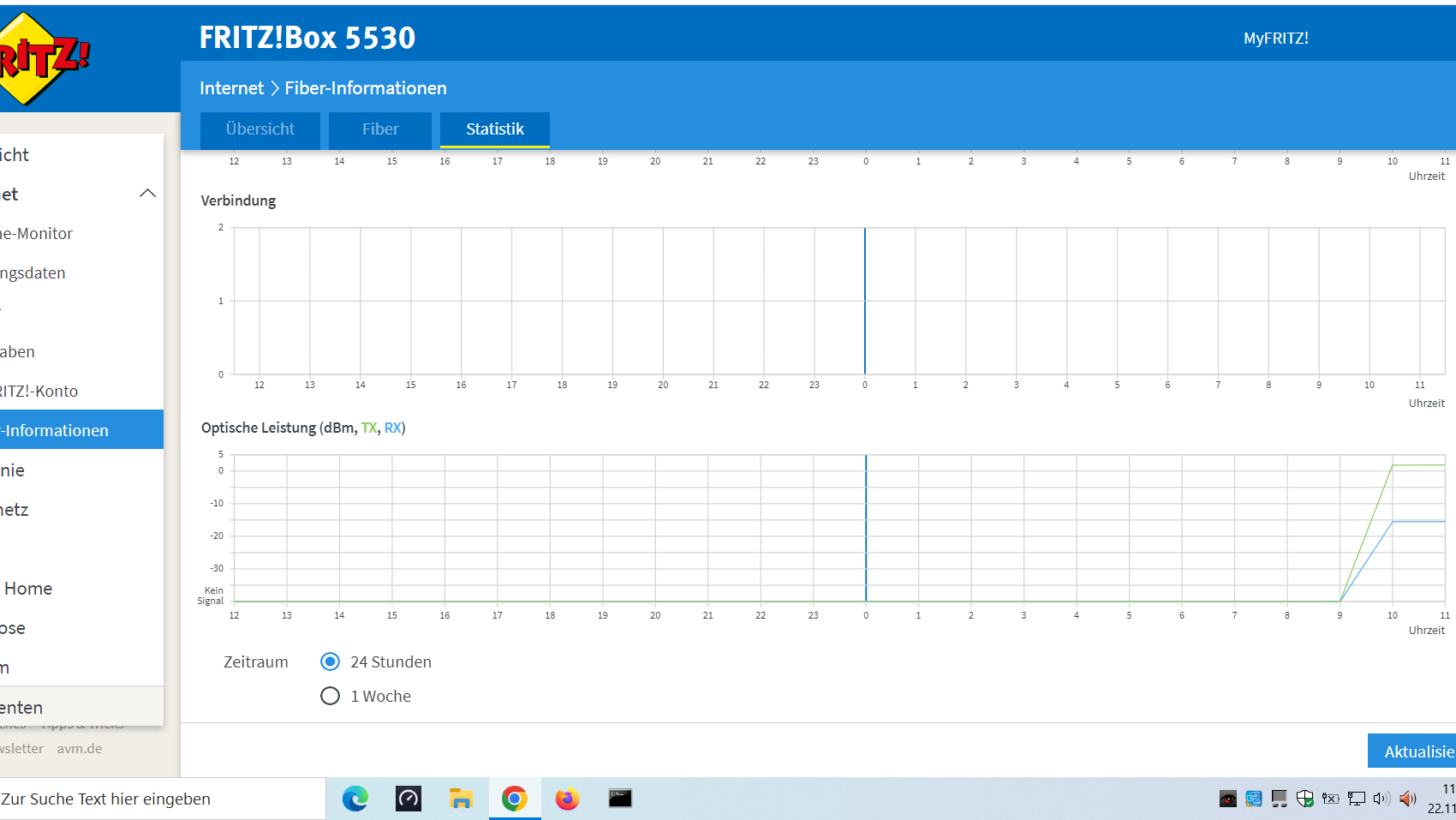Open File Explorer from the taskbar
This screenshot has height=820, width=1456.
461,799
